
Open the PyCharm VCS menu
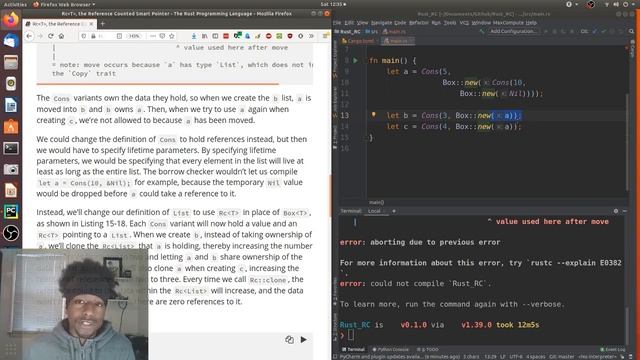(464, 23)
